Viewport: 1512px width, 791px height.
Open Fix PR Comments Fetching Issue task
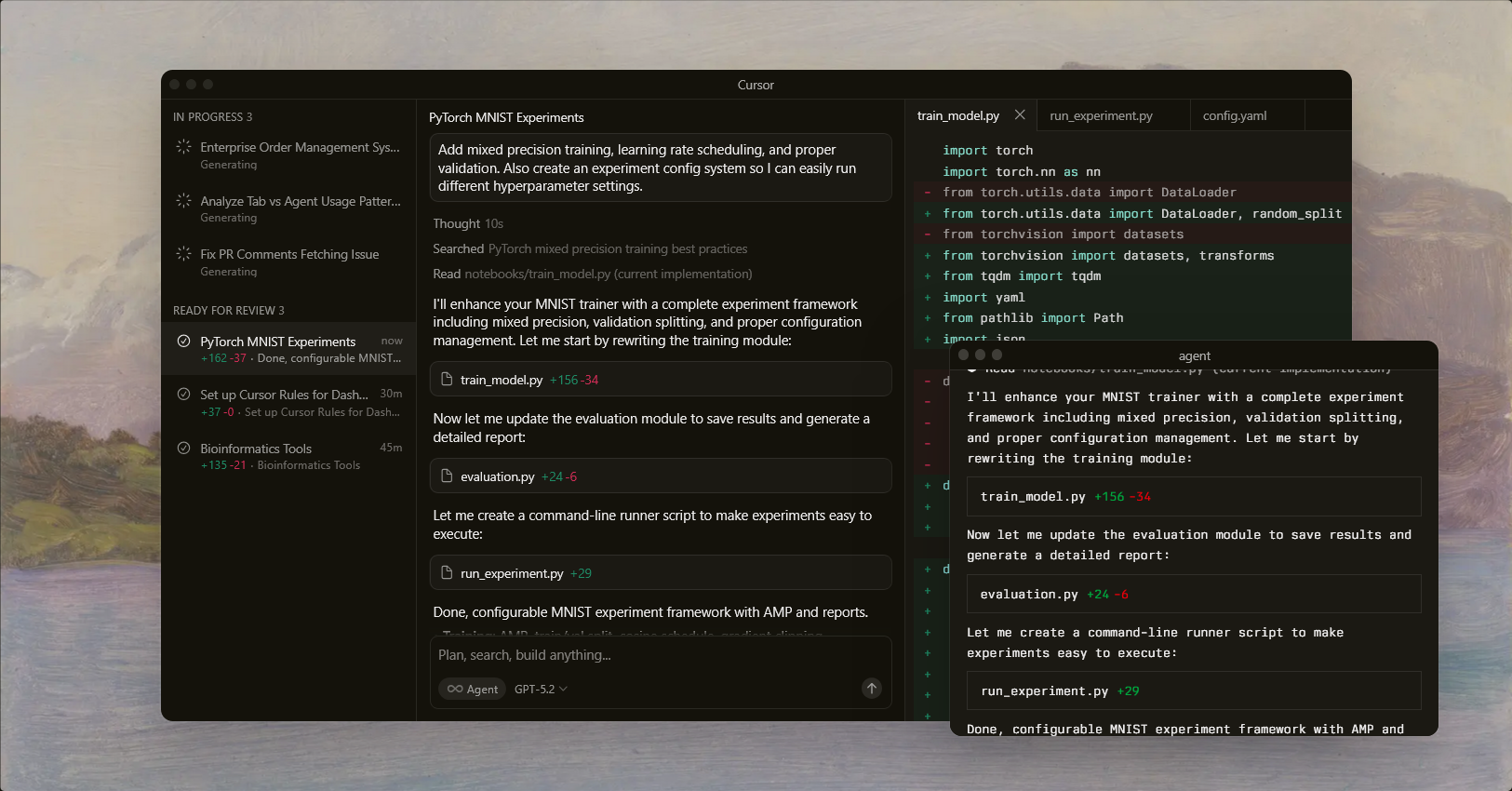tap(288, 262)
